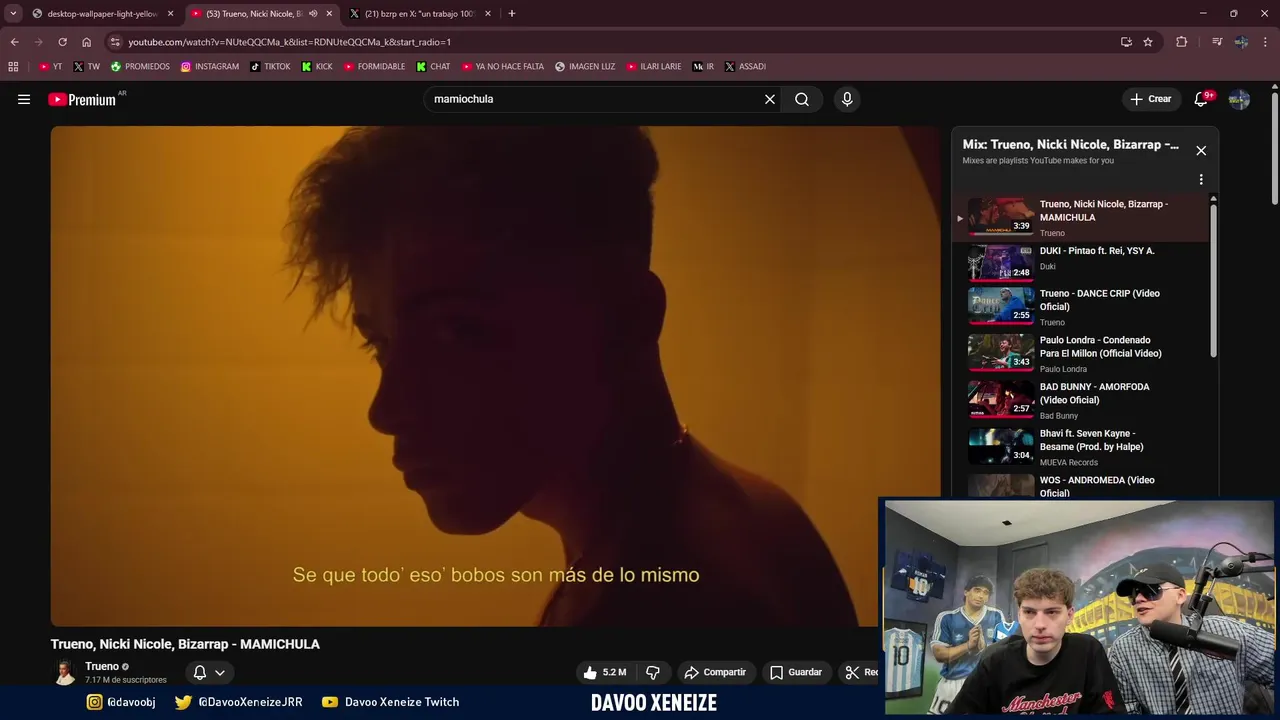Open the tab search dropdown arrow
Screen dimensions: 1280x720
pyautogui.click(x=13, y=14)
